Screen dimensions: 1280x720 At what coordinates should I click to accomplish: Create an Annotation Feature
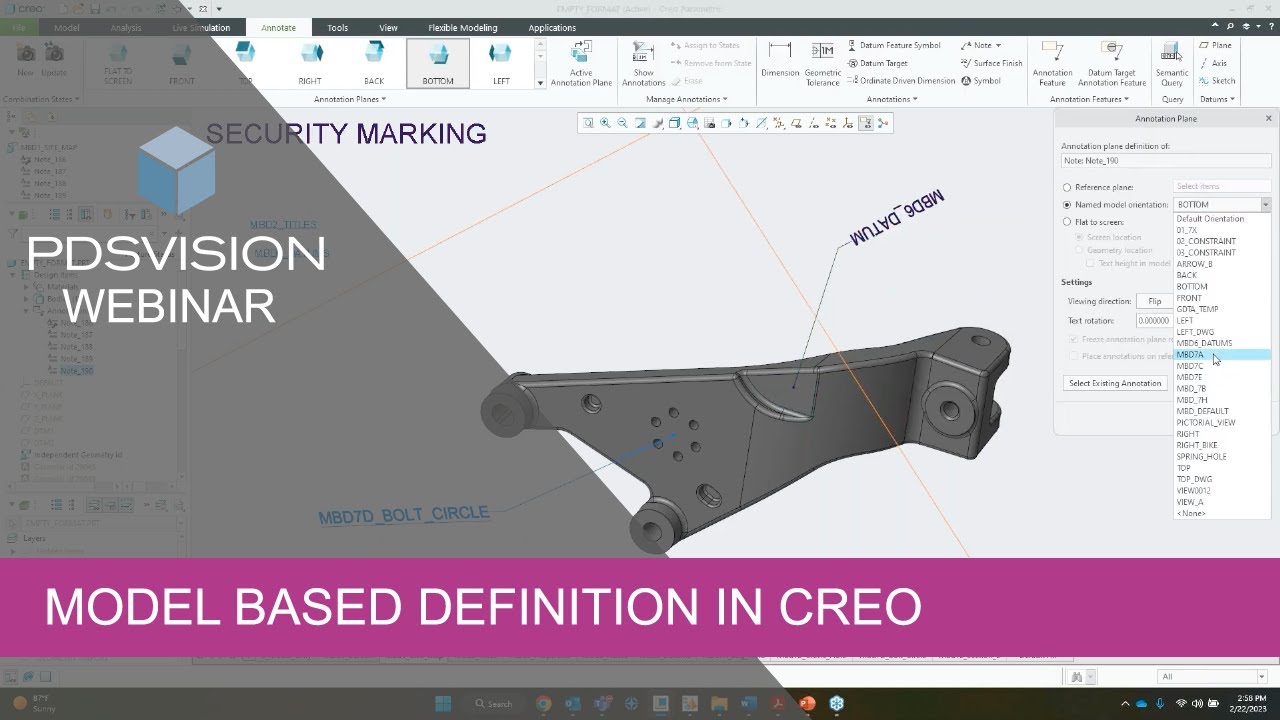1052,63
